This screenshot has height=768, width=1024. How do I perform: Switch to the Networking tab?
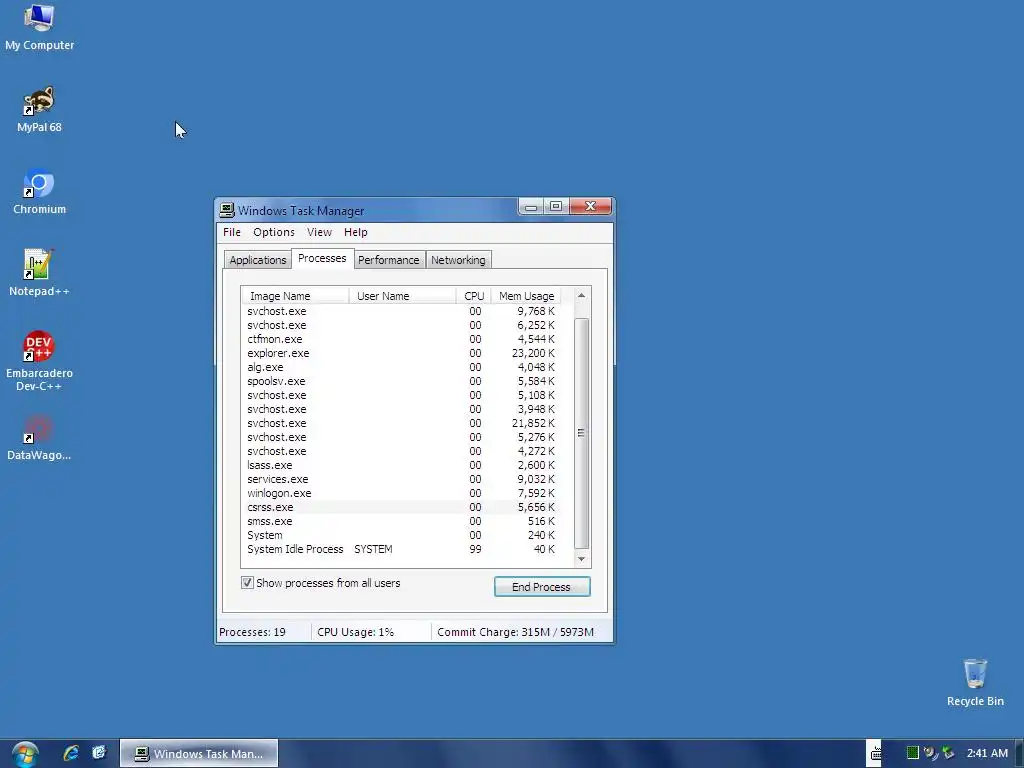(x=458, y=260)
